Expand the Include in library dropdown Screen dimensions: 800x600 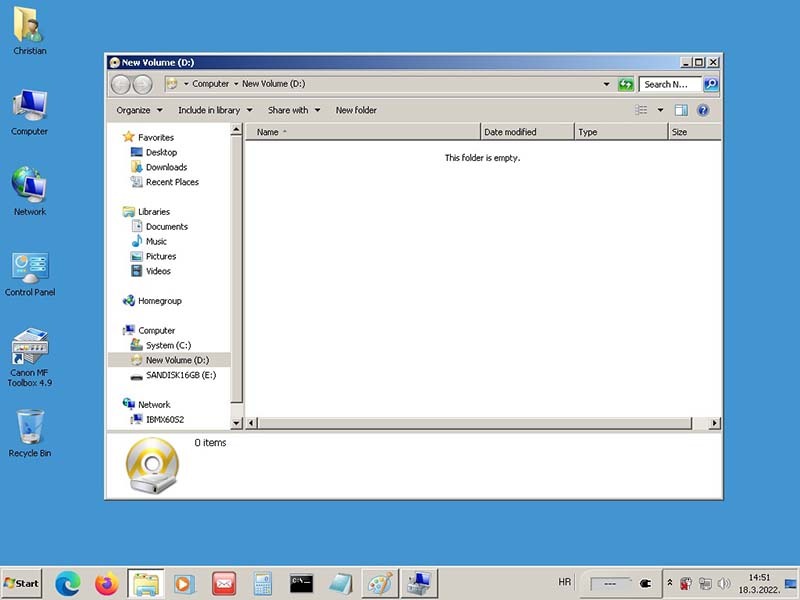[215, 110]
